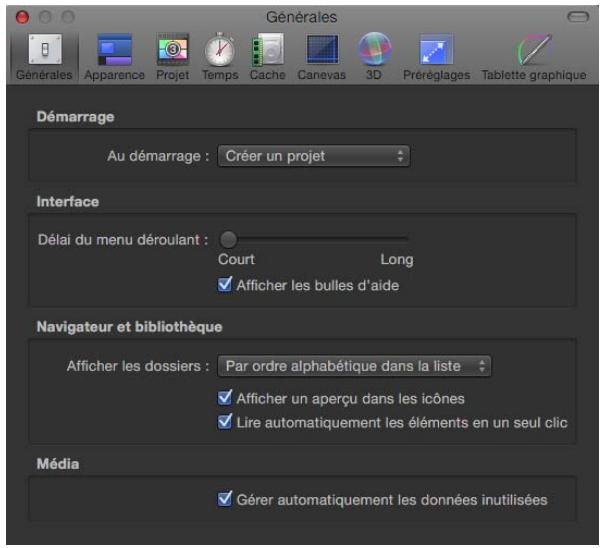Viewport: 601px width, 548px height.
Task: Close the Générales preferences window
Action: tap(22, 17)
